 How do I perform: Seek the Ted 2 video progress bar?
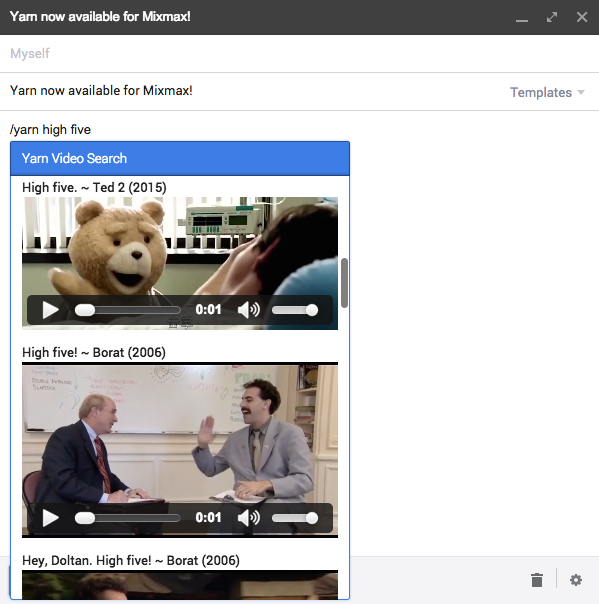click(128, 310)
